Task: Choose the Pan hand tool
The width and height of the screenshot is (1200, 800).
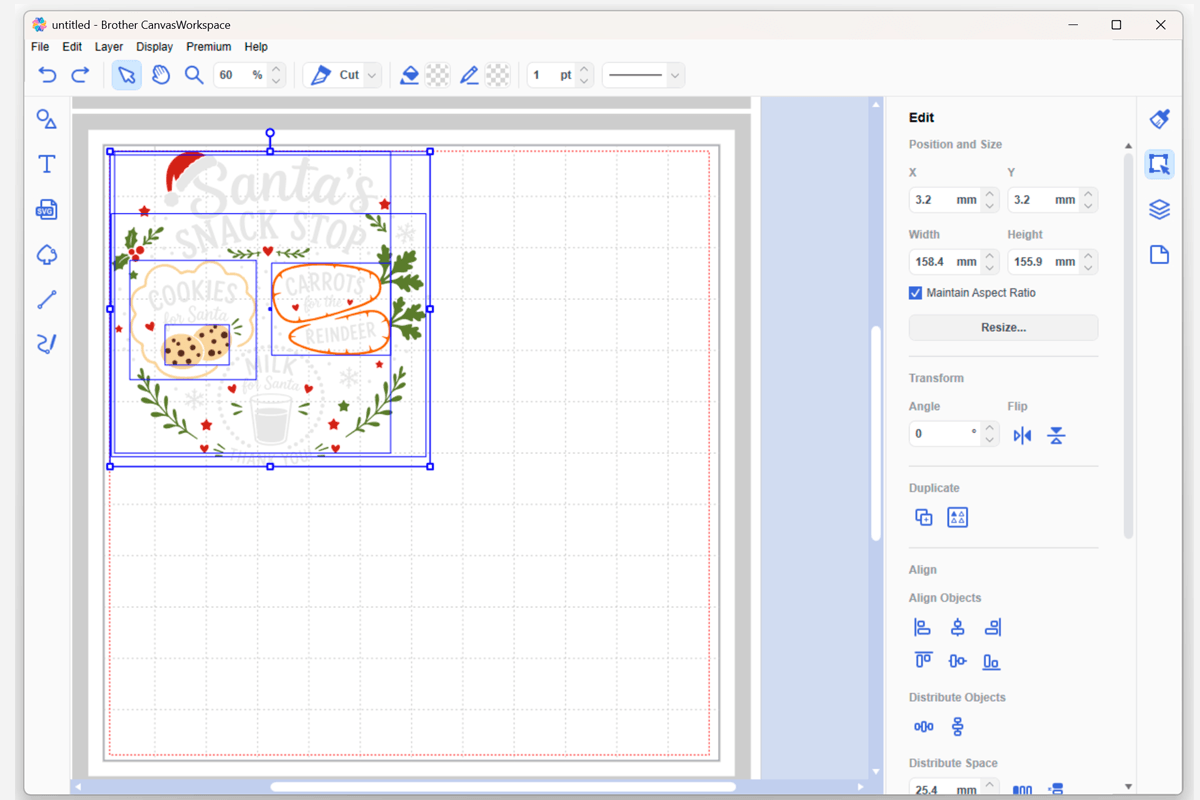Action: pyautogui.click(x=161, y=75)
